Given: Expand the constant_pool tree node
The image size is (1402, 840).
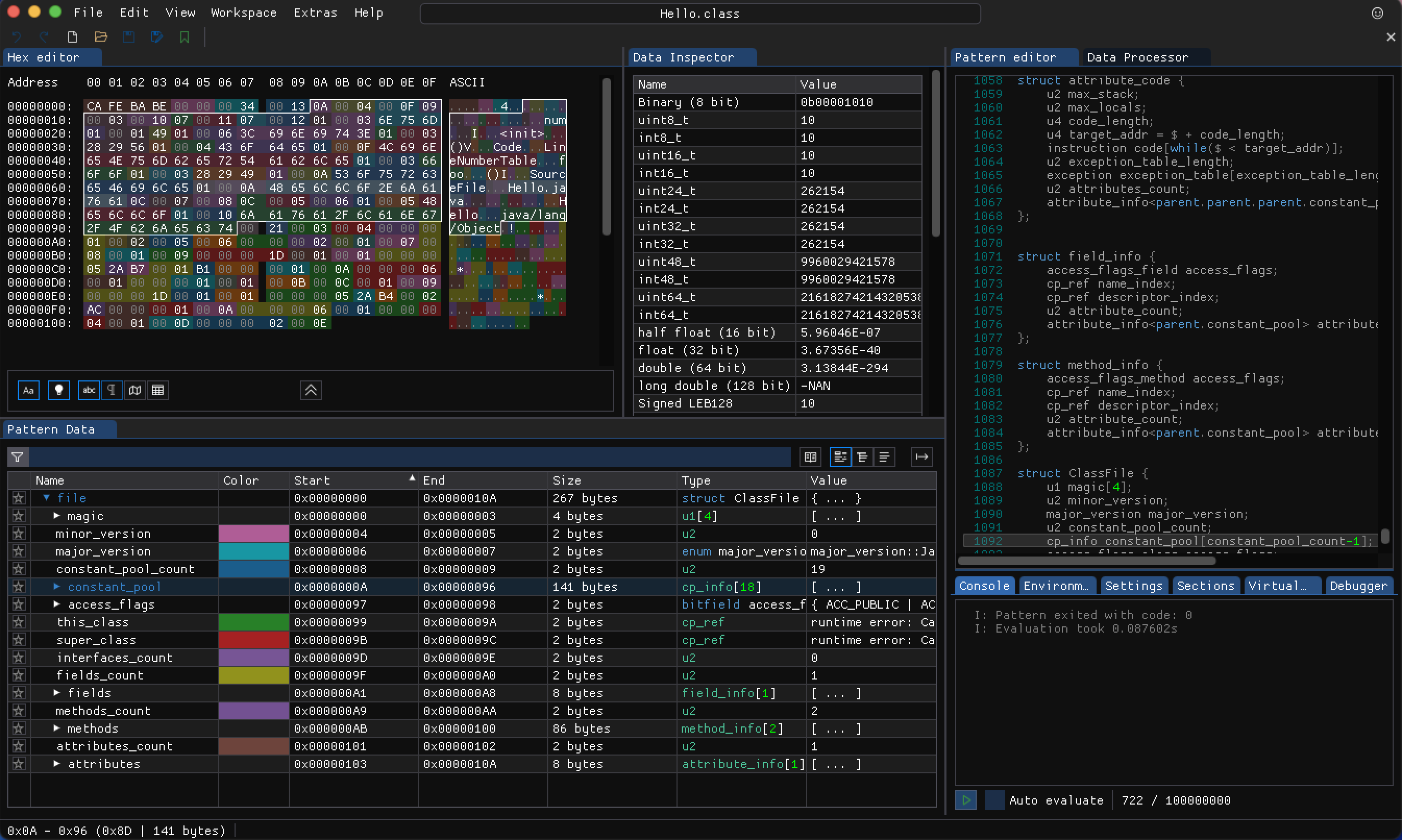Looking at the screenshot, I should click(57, 586).
